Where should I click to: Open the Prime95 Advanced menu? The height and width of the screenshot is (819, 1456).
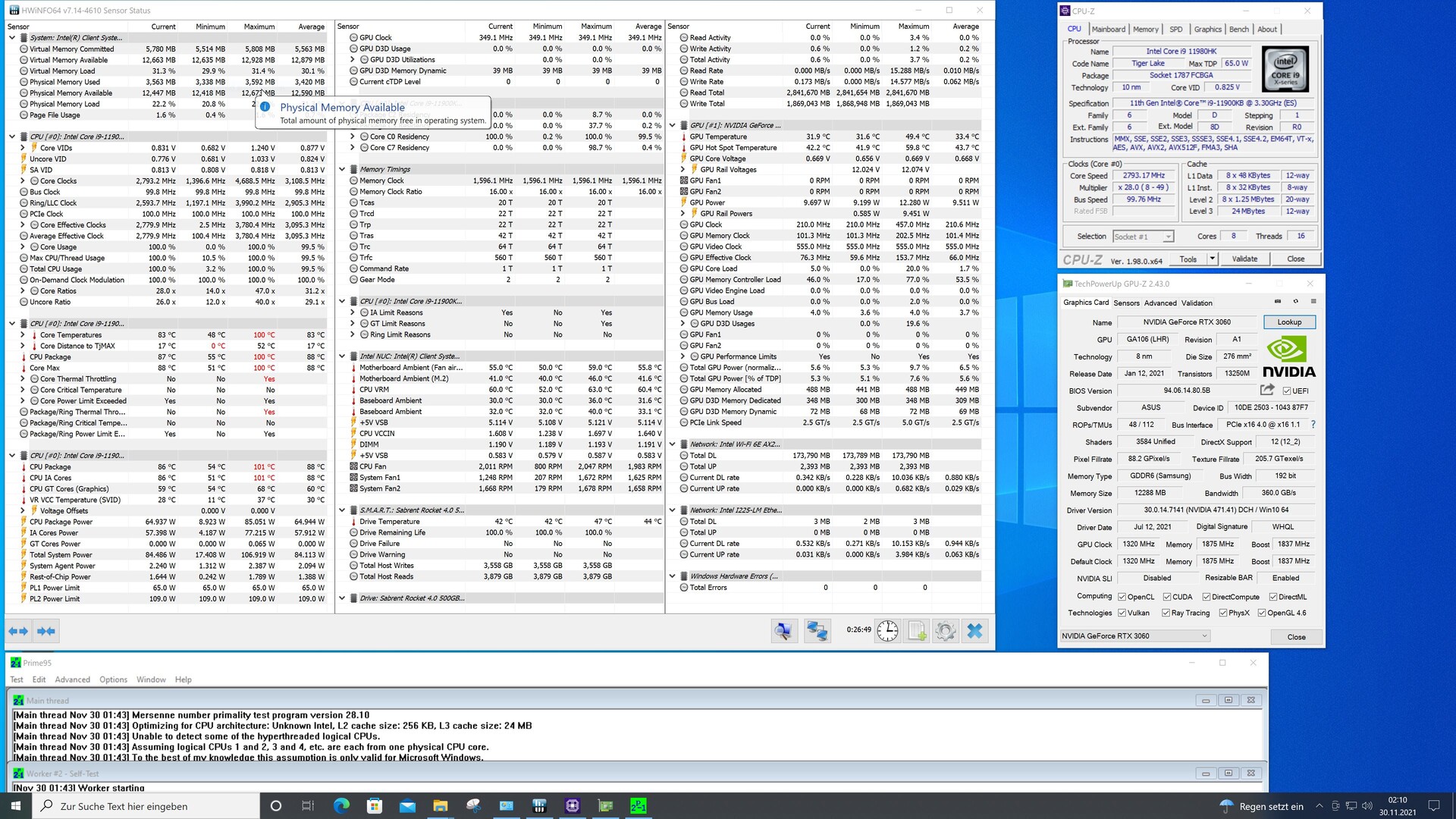[x=72, y=679]
